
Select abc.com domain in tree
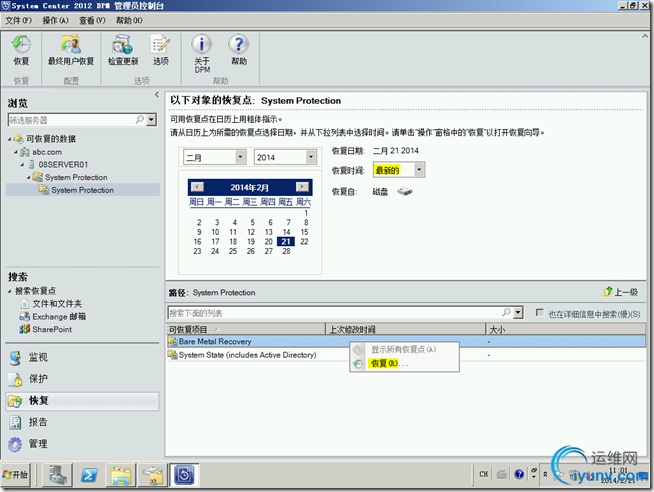click(47, 152)
